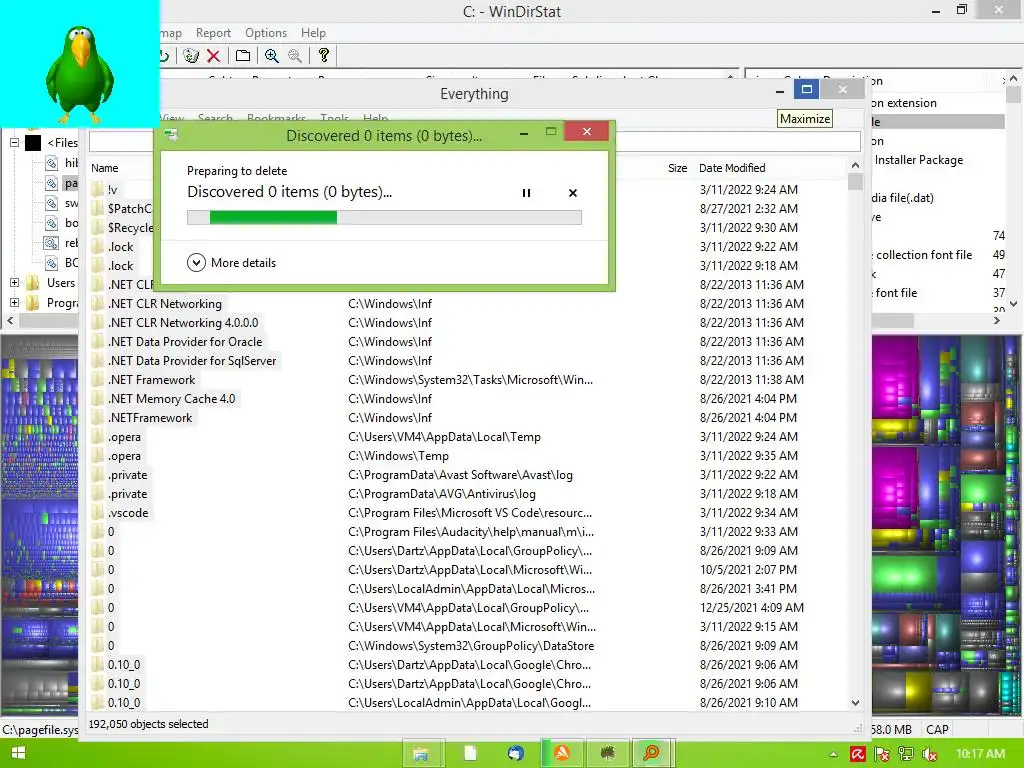The height and width of the screenshot is (768, 1024).
Task: Click the green delete progress bar
Action: coord(384,217)
